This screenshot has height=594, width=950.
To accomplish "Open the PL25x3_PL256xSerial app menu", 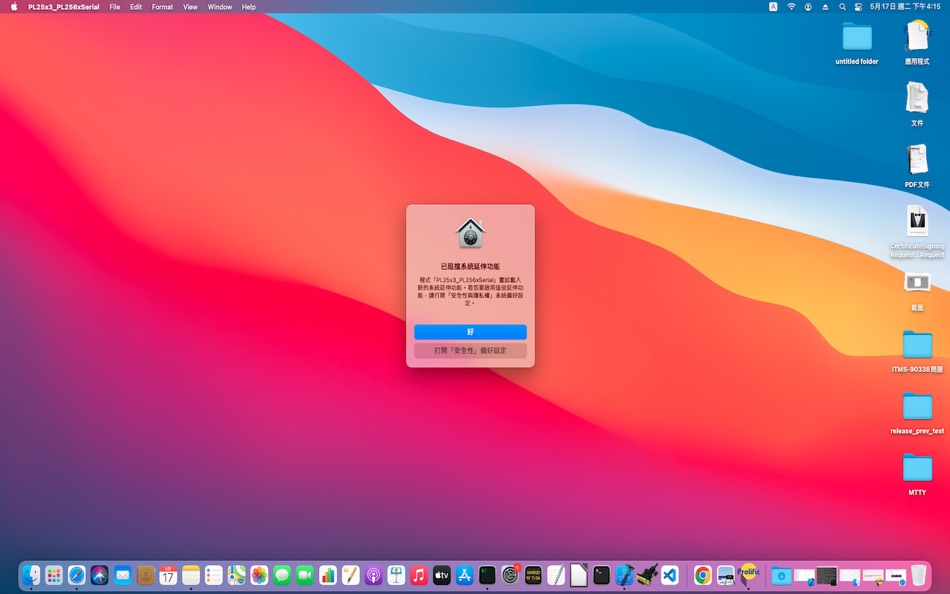I will (64, 7).
